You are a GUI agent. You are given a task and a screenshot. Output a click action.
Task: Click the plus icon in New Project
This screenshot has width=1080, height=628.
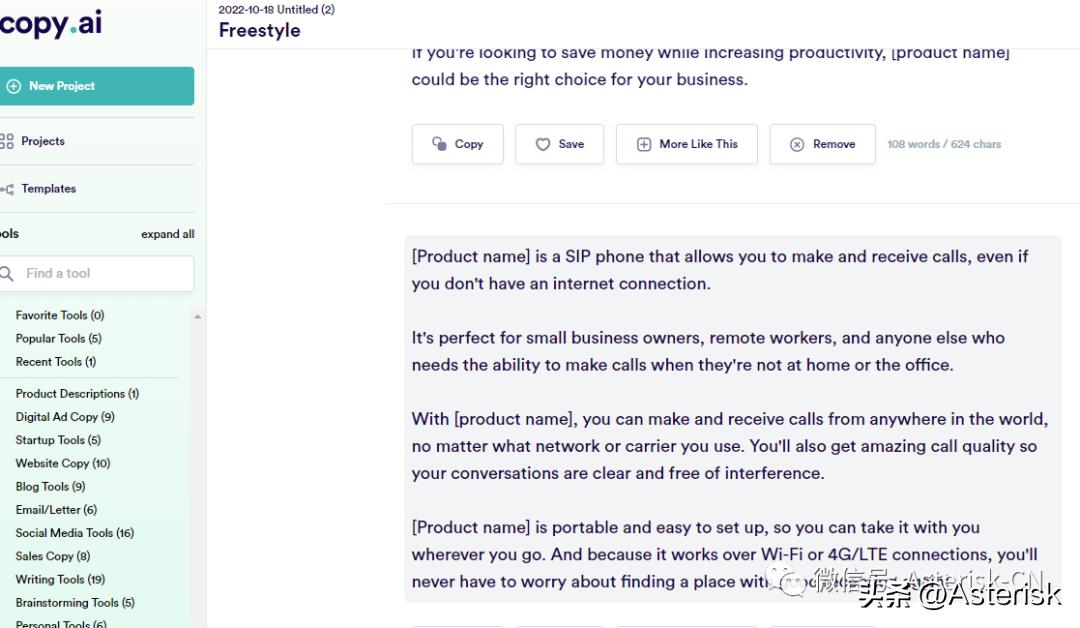13,86
